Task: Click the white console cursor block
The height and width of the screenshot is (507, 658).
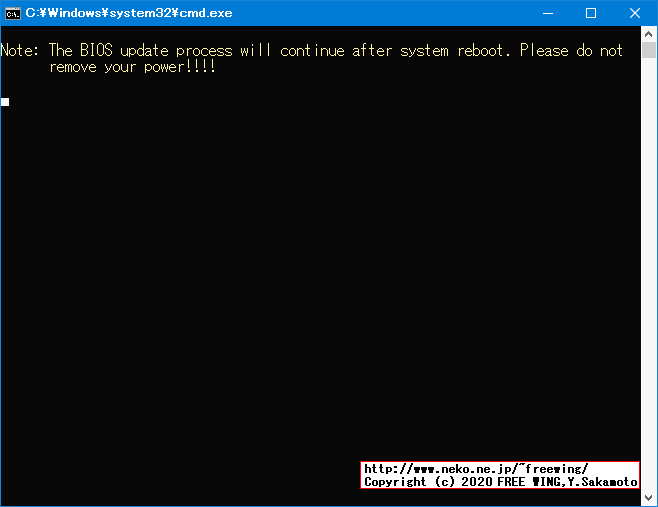Action: pyautogui.click(x=5, y=102)
